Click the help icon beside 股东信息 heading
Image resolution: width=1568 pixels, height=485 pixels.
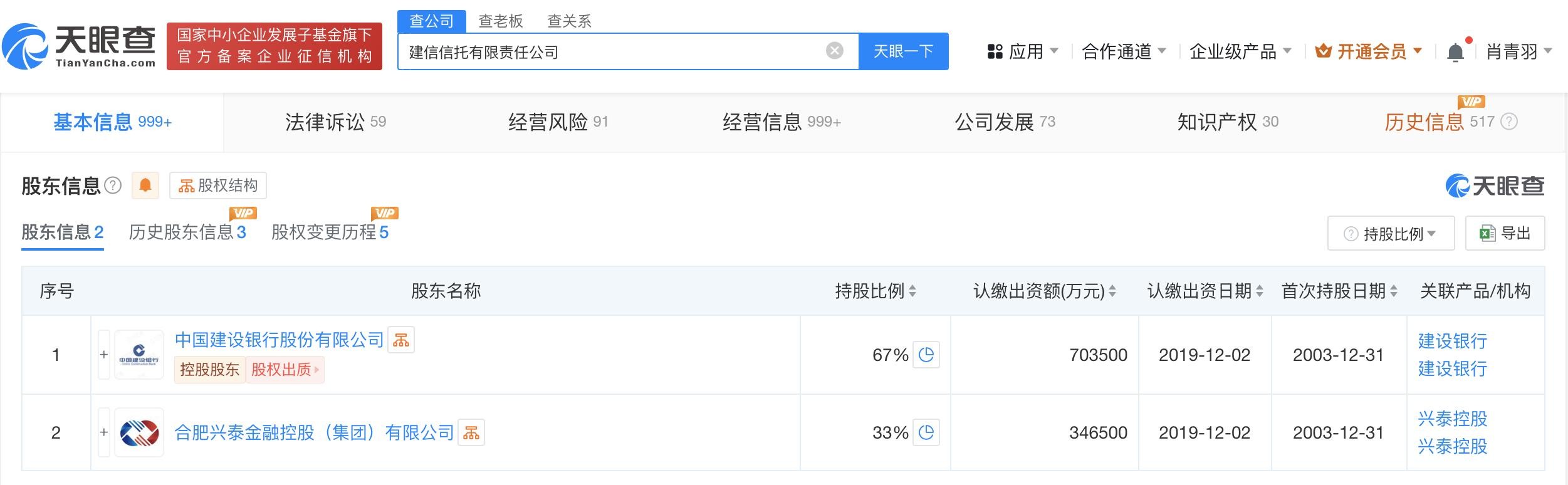(x=113, y=185)
